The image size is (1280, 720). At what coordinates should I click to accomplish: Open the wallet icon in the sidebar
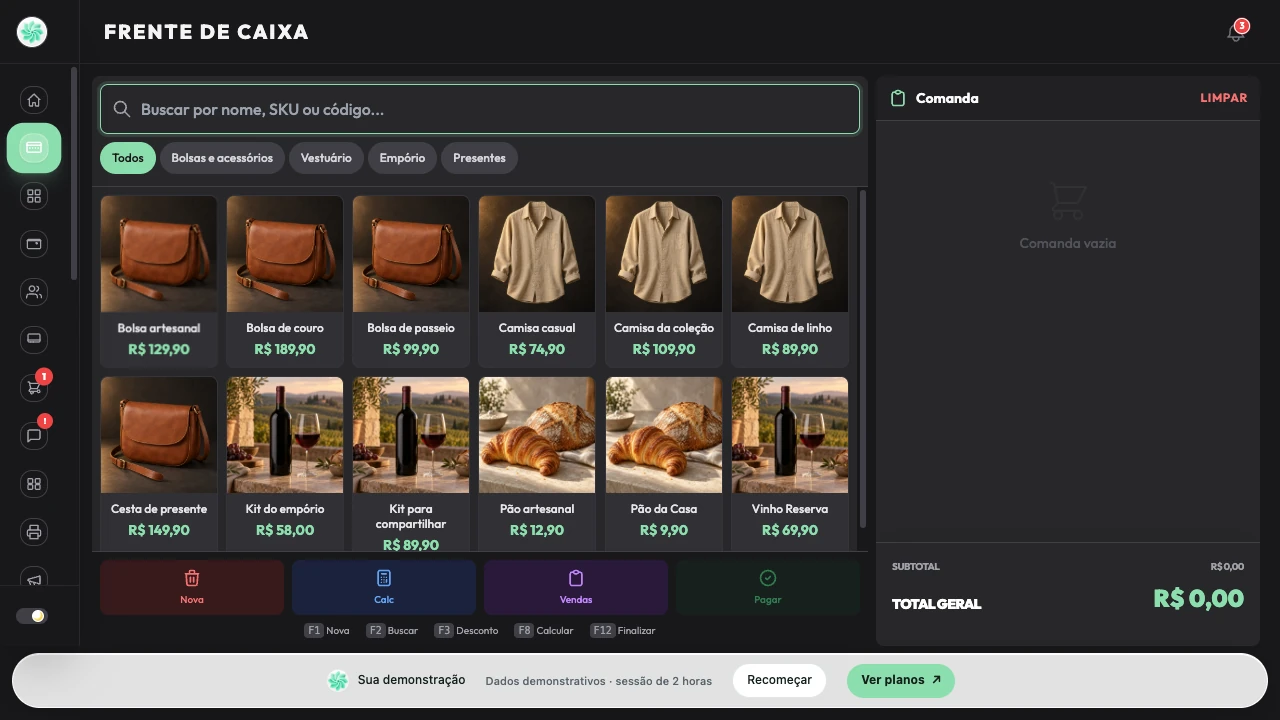(34, 244)
